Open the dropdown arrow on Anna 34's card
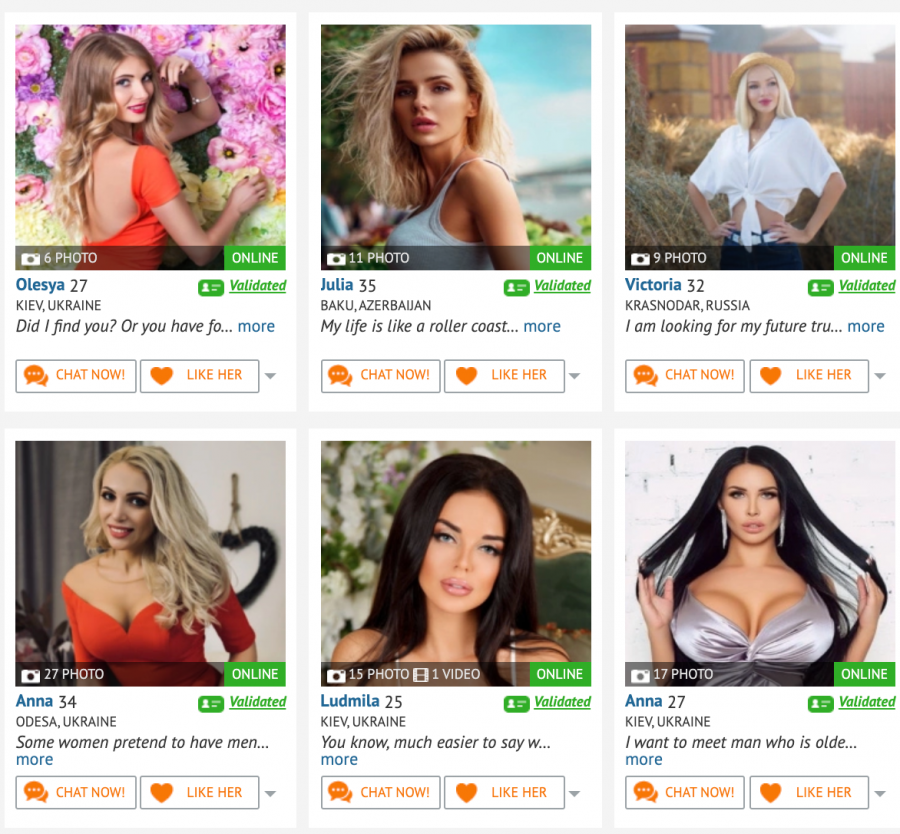Image resolution: width=900 pixels, height=834 pixels. point(270,793)
